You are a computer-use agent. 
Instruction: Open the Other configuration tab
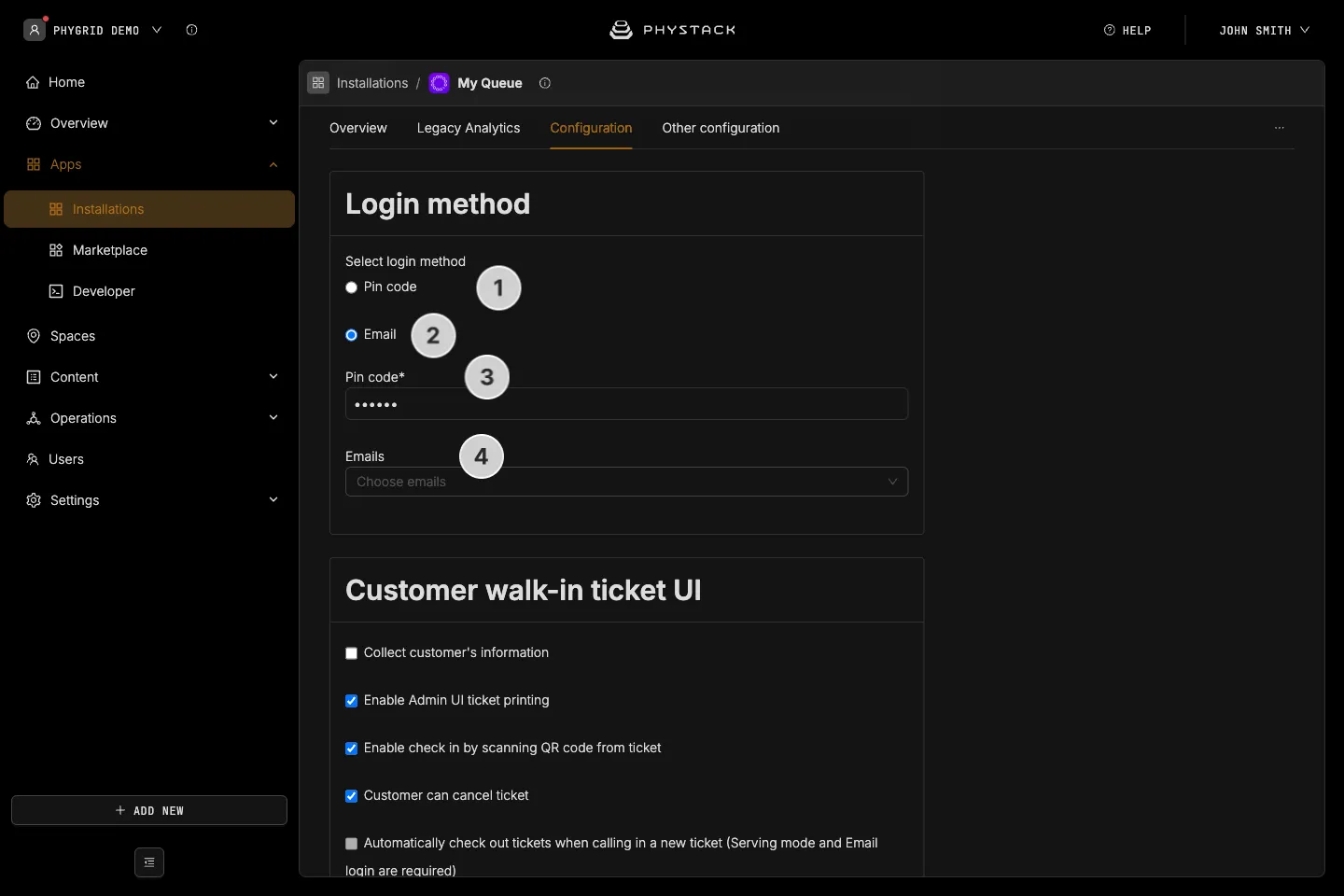[721, 128]
